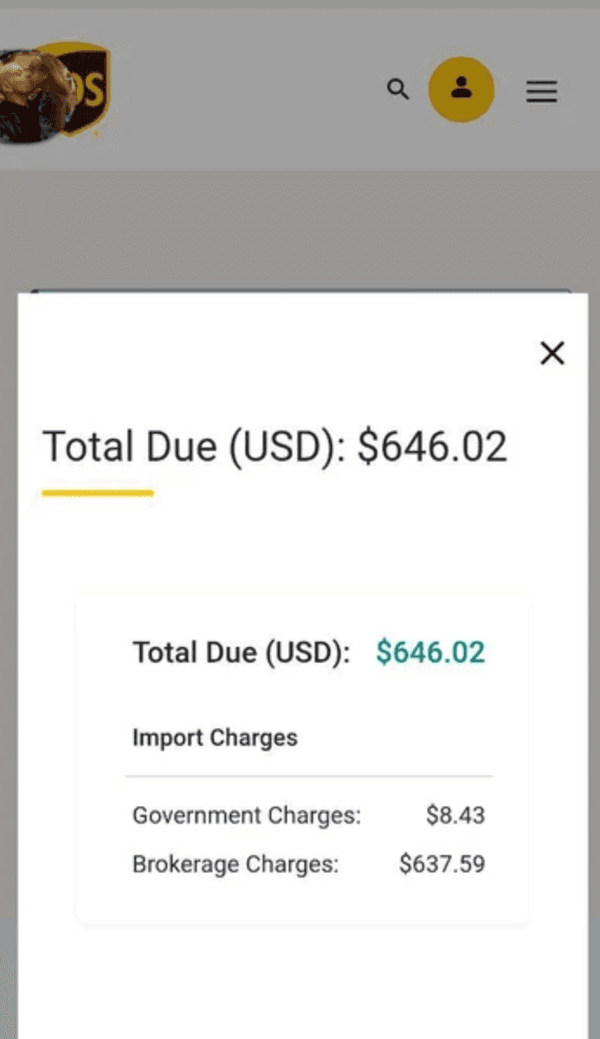Click the yellow underline below the heading

click(x=97, y=493)
